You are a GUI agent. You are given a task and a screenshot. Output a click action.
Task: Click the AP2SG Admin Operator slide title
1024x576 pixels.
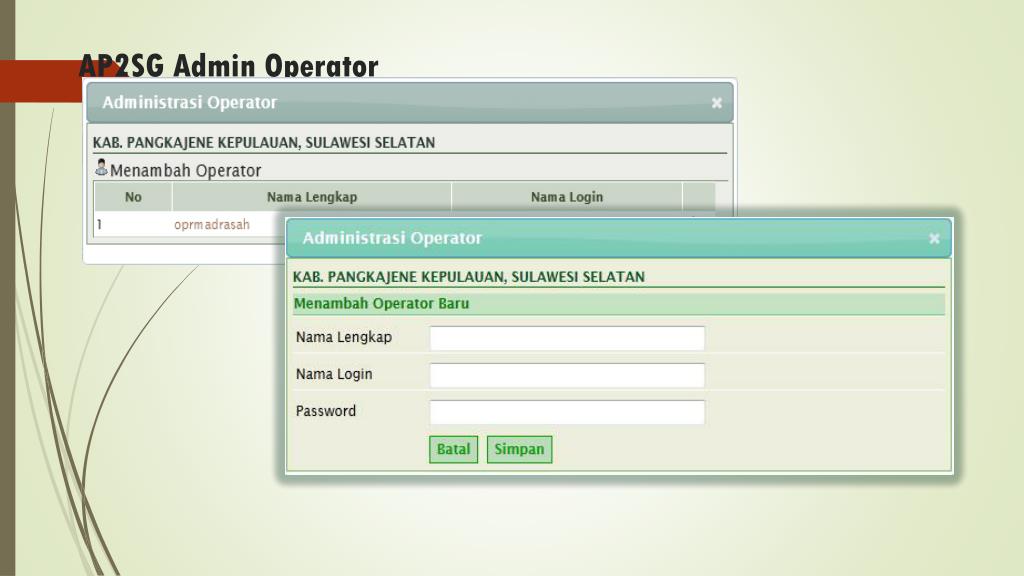point(229,65)
